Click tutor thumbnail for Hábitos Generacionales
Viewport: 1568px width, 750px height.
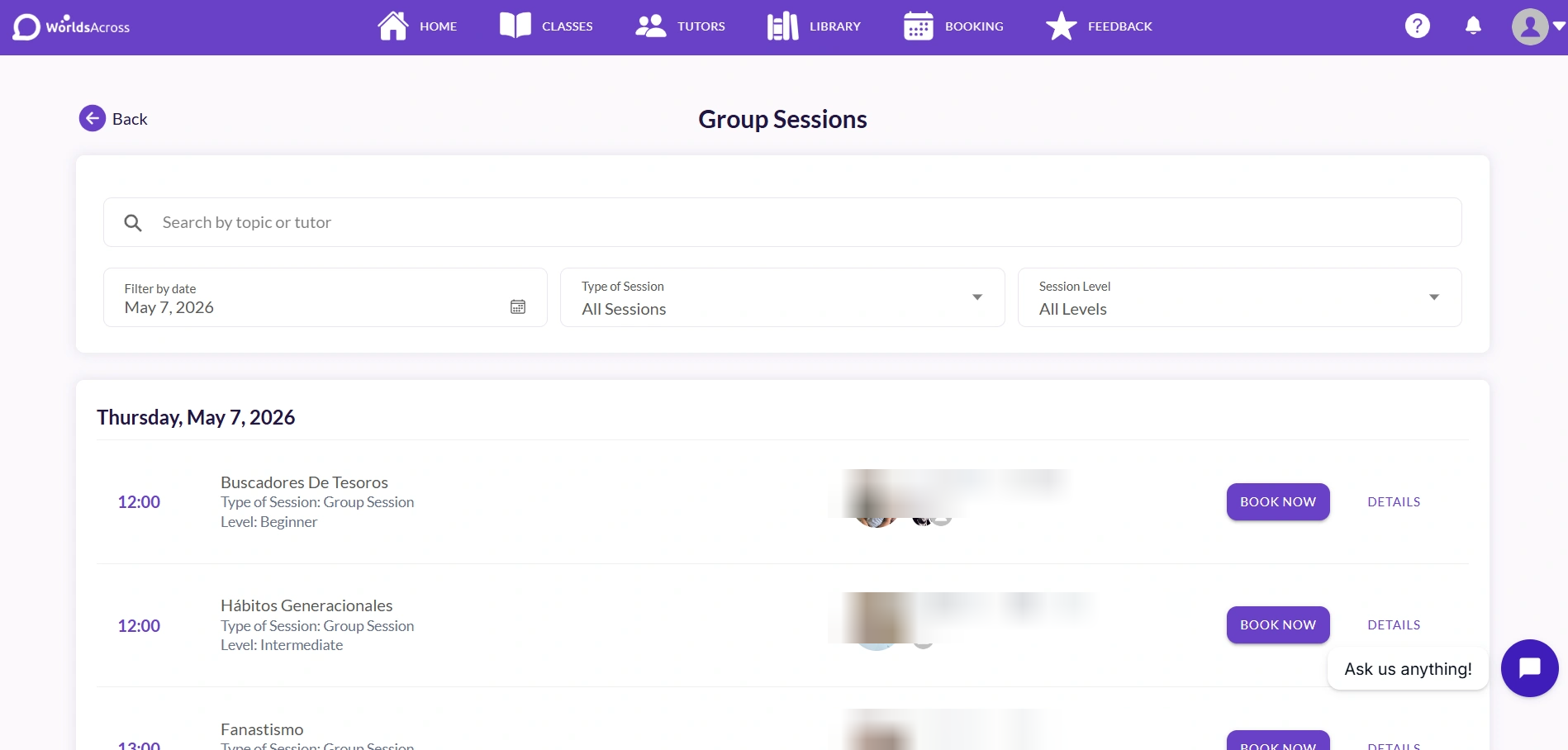877,621
